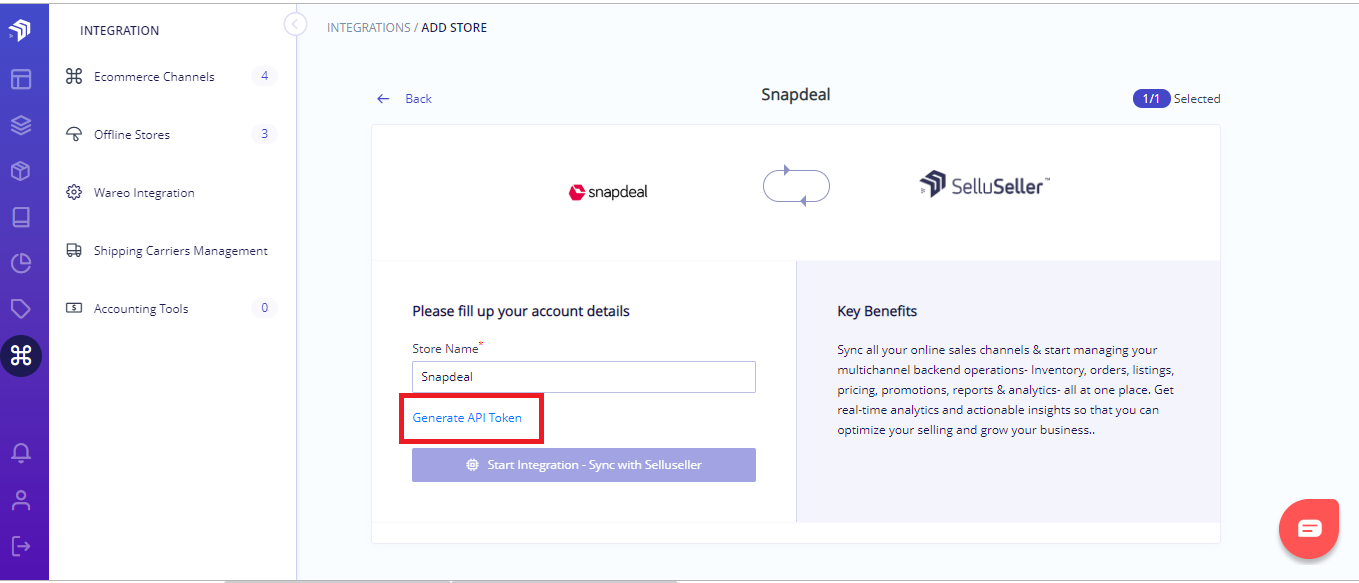Image resolution: width=1359 pixels, height=583 pixels.
Task: Select the price tag icon in the sidebar
Action: click(x=21, y=309)
